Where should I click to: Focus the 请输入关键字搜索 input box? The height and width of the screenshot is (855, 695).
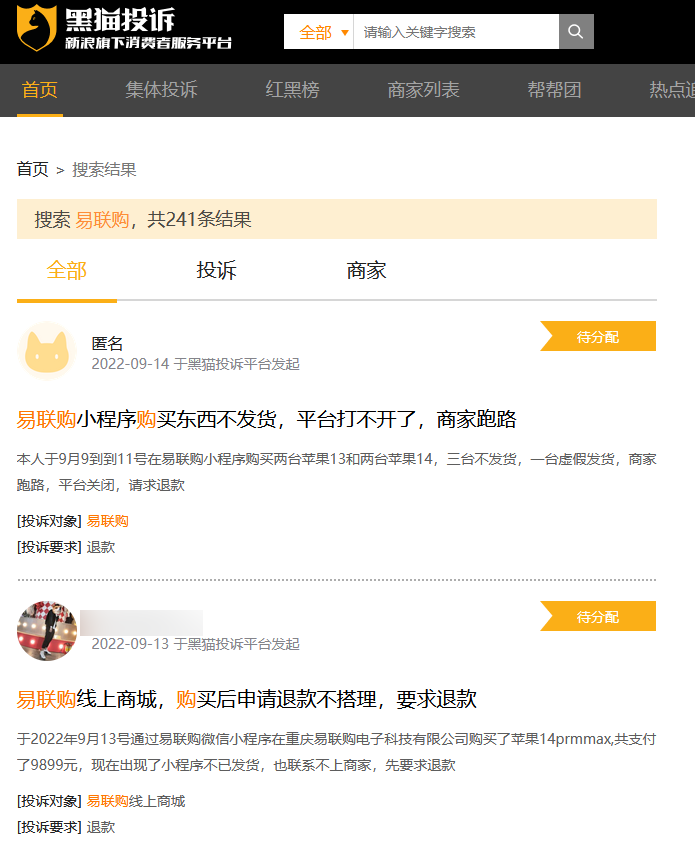tap(456, 32)
